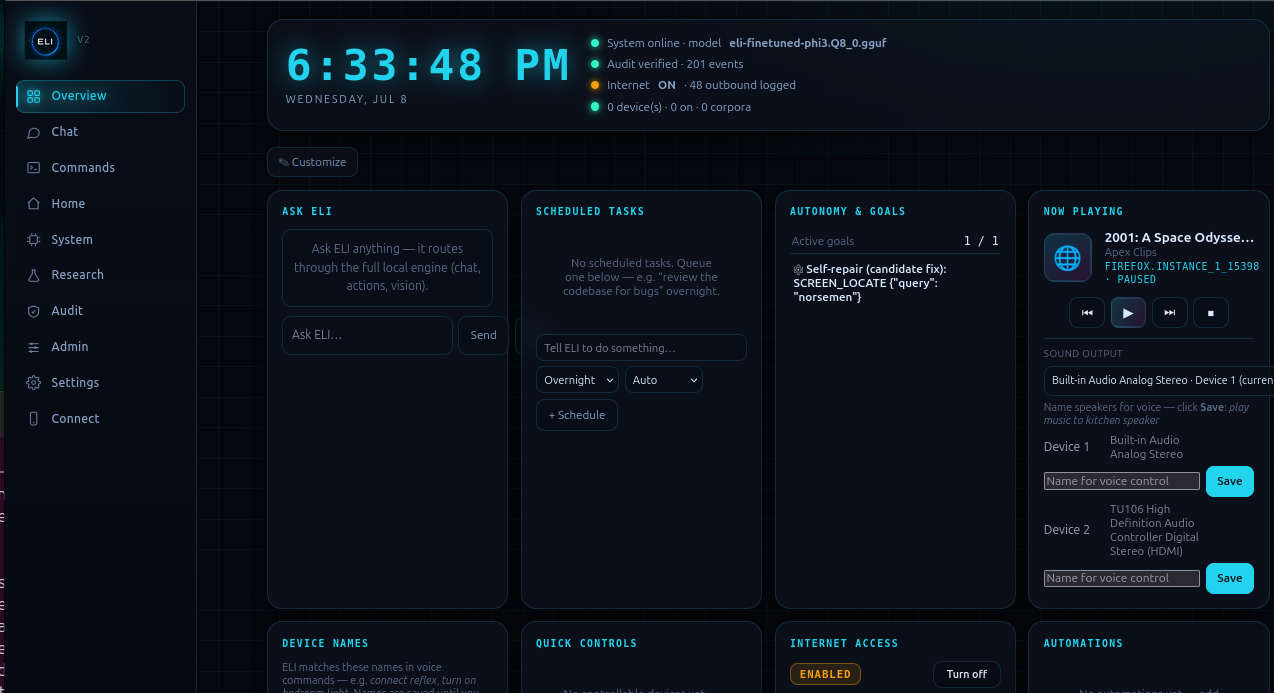Click the Tell ELI to do something field
Image resolution: width=1274 pixels, height=693 pixels.
coord(641,348)
